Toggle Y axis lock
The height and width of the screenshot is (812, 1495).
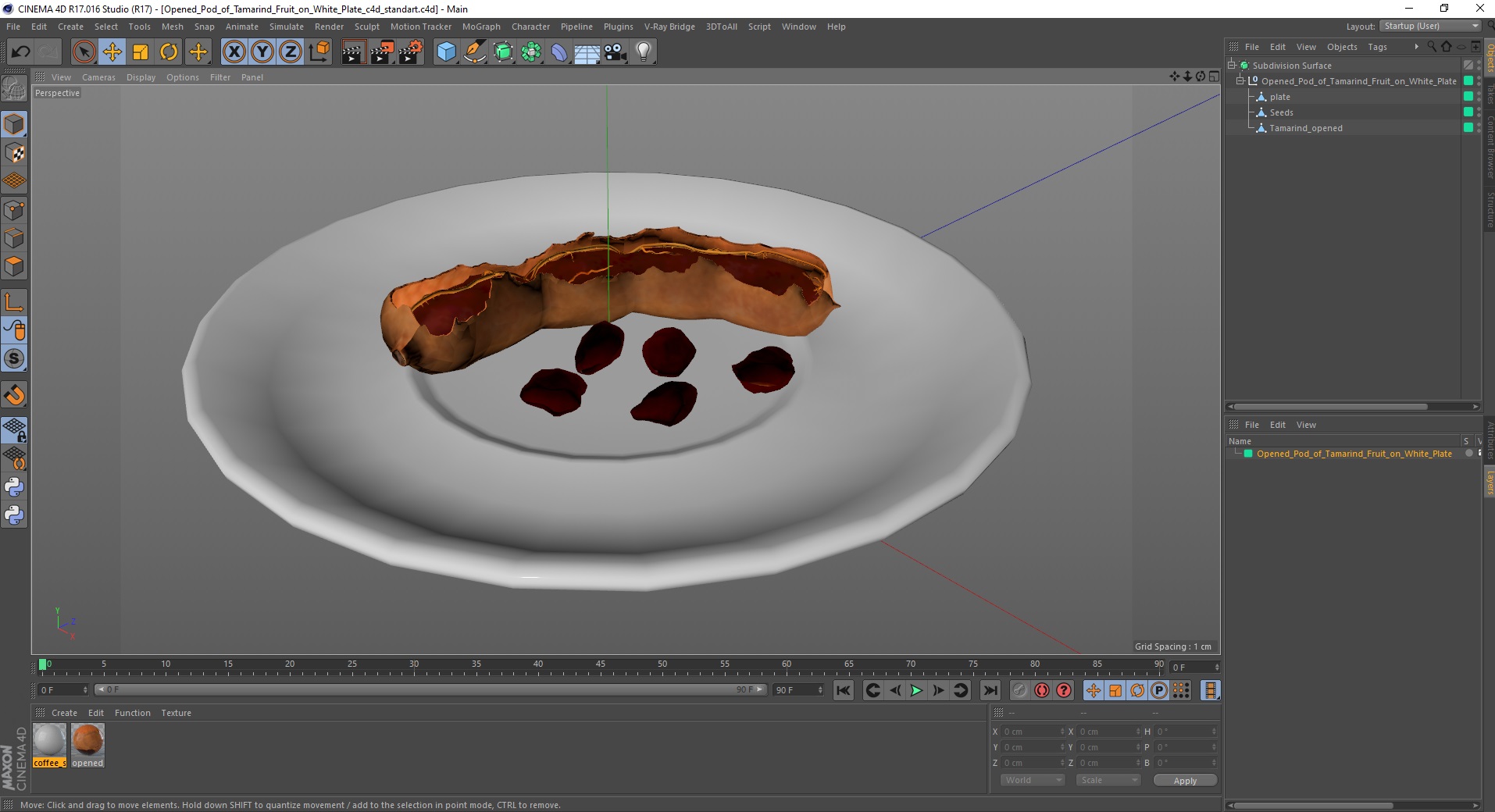(262, 52)
